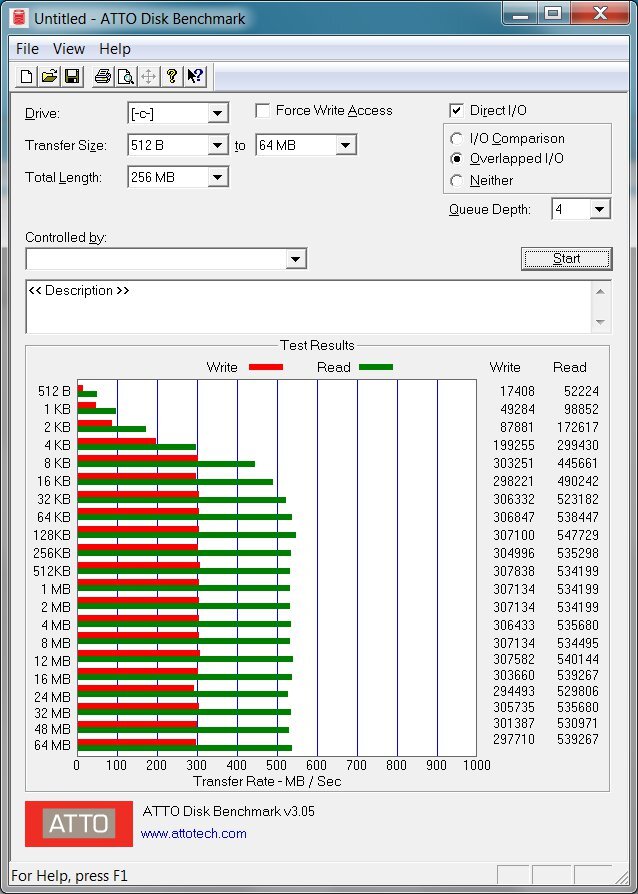Screen dimensions: 638x894
Task: Click the Save floppy disk icon
Action: (x=72, y=76)
